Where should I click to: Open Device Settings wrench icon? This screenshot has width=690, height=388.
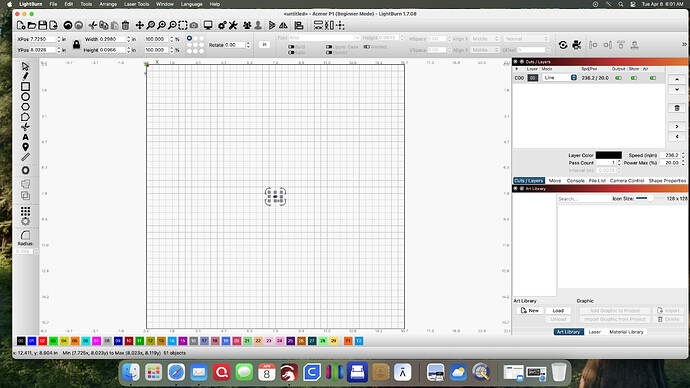coord(233,26)
